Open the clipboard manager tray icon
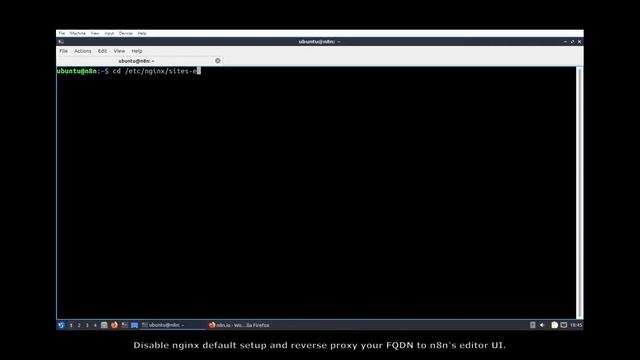This screenshot has width=640, height=360. (554, 325)
